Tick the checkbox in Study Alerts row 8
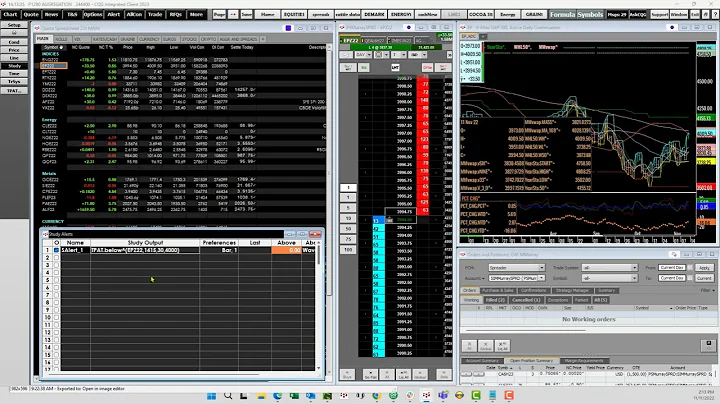This screenshot has width=720, height=404. click(x=56, y=303)
